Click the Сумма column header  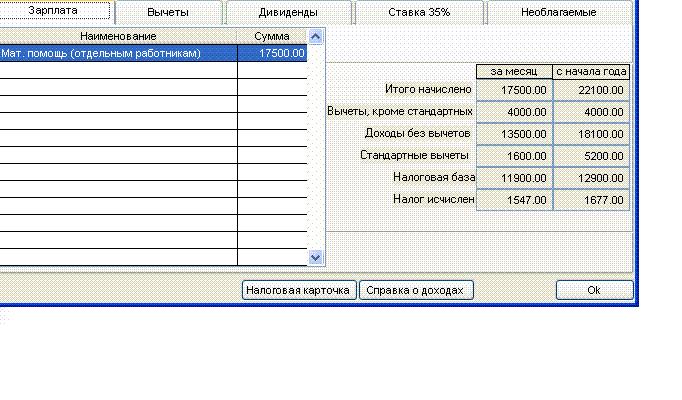pyautogui.click(x=272, y=36)
